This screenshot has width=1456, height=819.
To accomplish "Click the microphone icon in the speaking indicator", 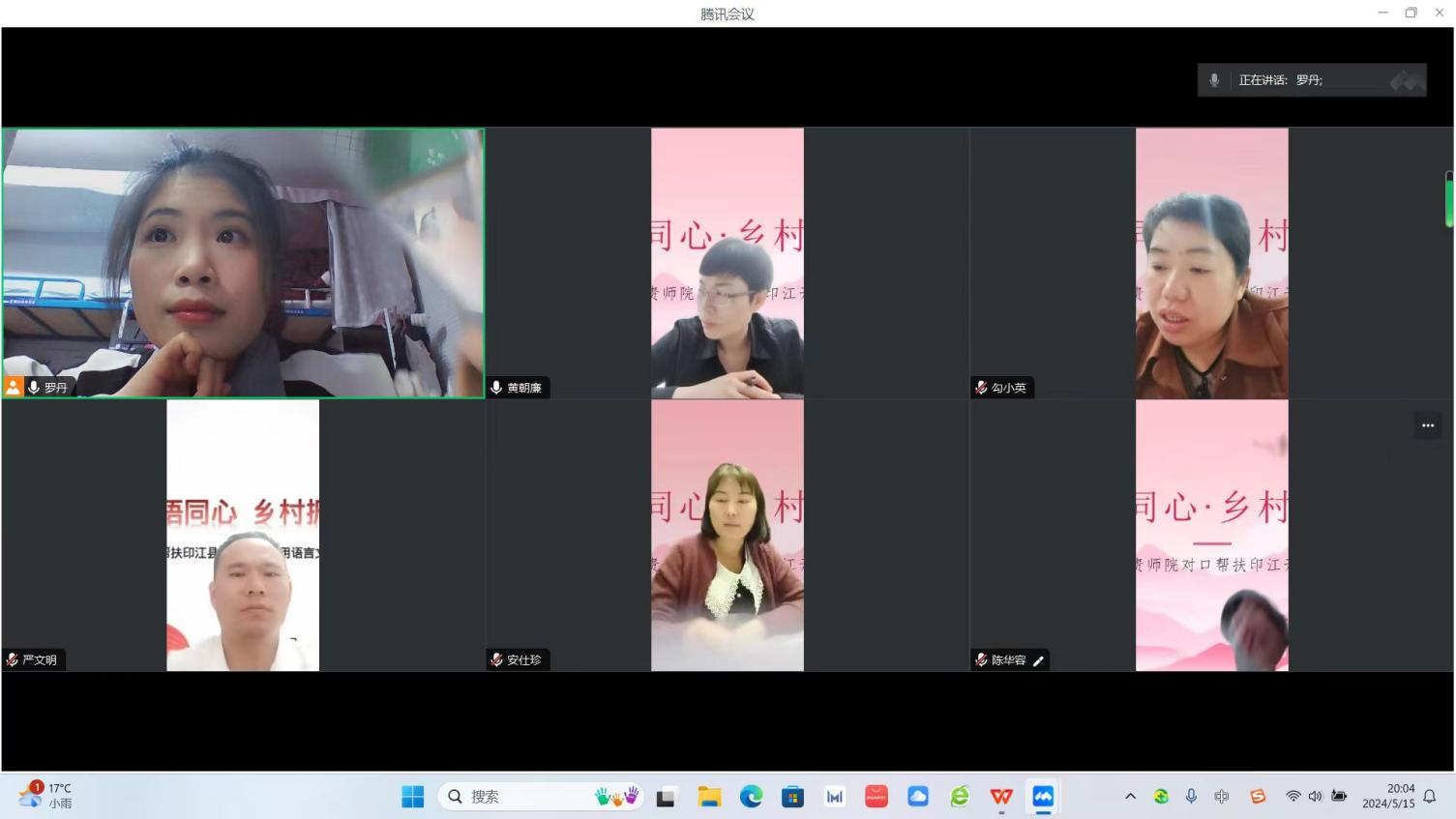I will [x=1214, y=80].
